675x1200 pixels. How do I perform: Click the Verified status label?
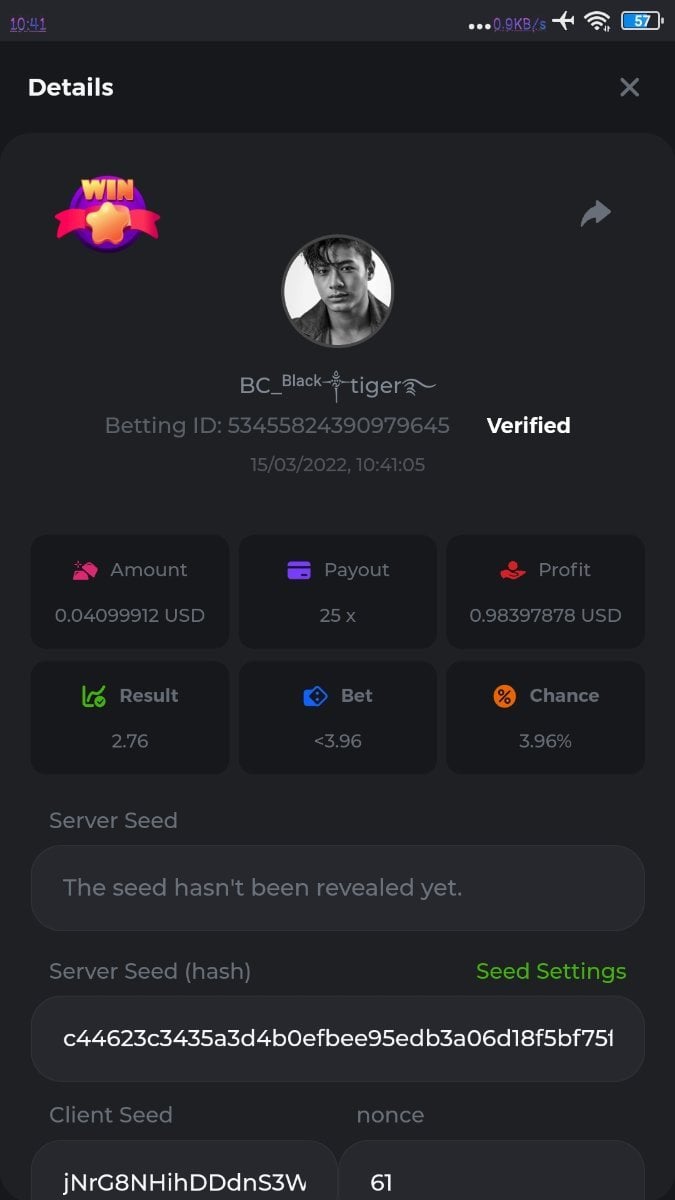528,426
